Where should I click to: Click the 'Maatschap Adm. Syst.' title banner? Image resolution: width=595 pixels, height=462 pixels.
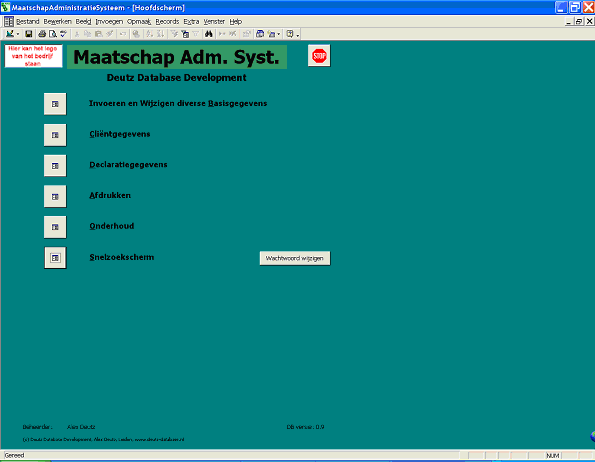pos(177,57)
